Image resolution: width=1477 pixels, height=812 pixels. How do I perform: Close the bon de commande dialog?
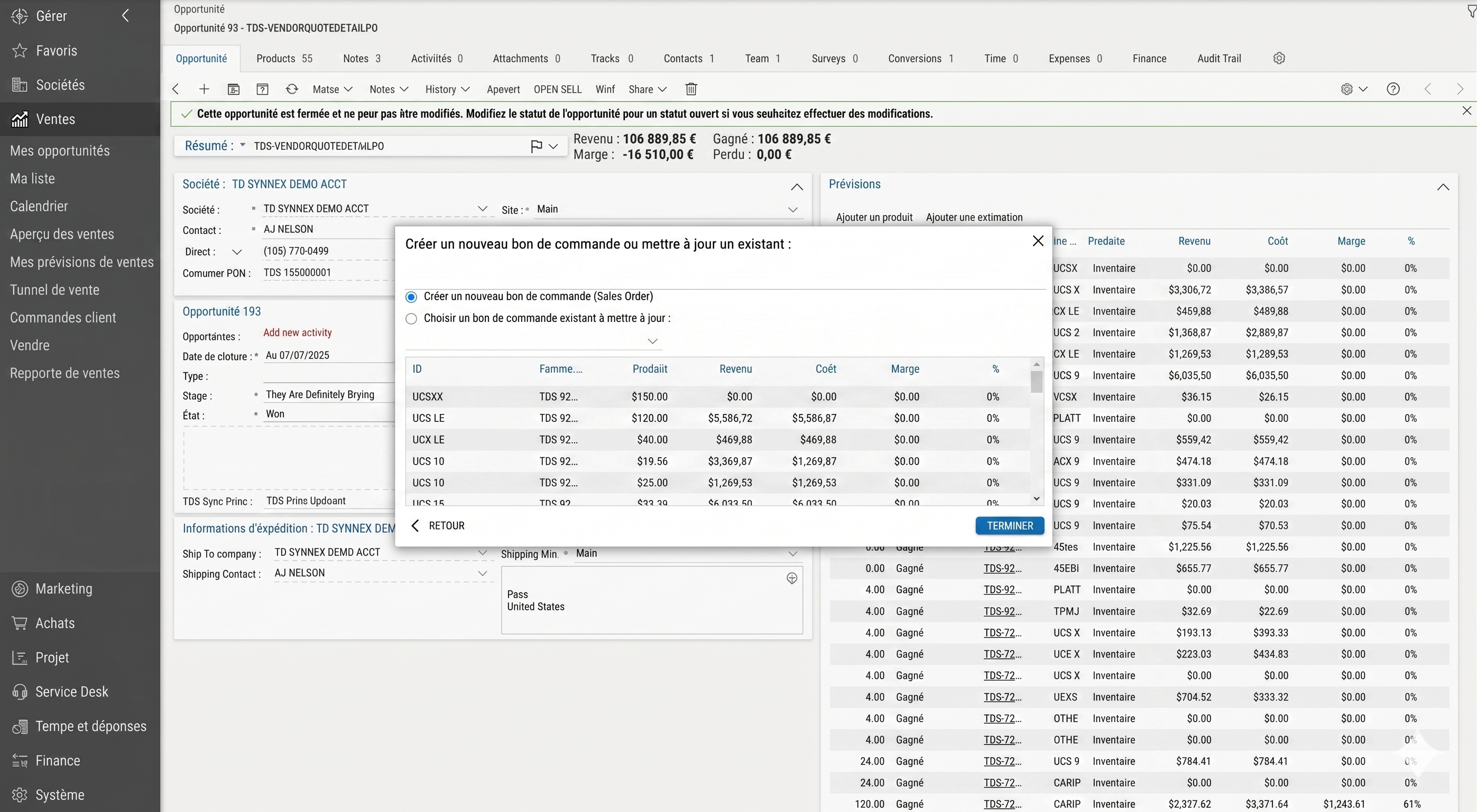pos(1038,241)
